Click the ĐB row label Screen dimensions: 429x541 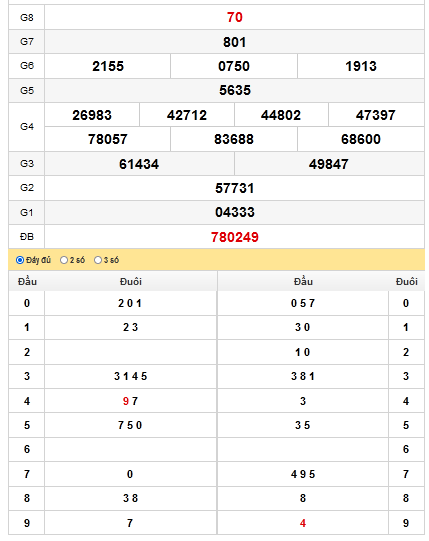coord(27,237)
